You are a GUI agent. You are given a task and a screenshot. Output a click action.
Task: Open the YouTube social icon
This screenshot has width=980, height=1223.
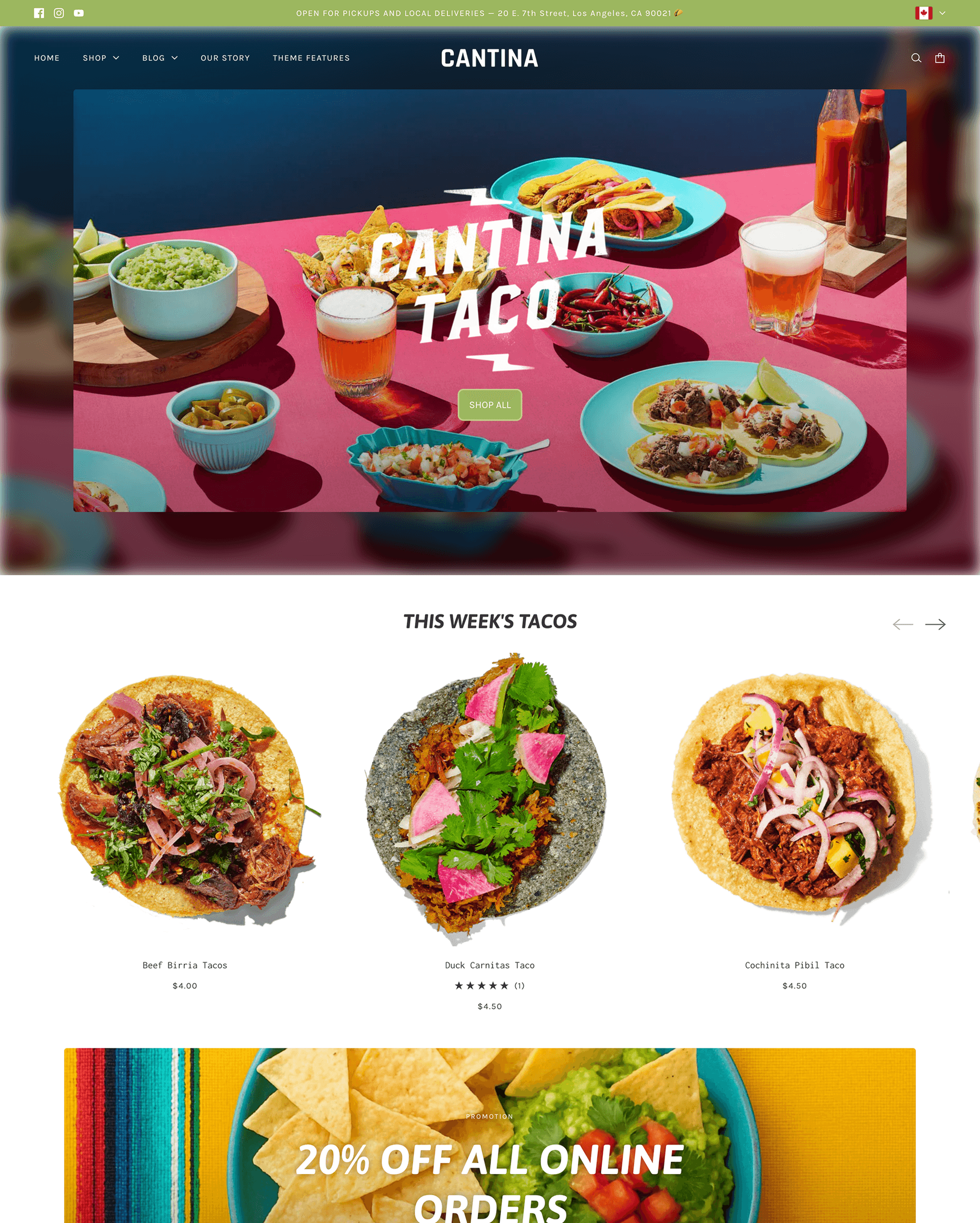[x=79, y=13]
